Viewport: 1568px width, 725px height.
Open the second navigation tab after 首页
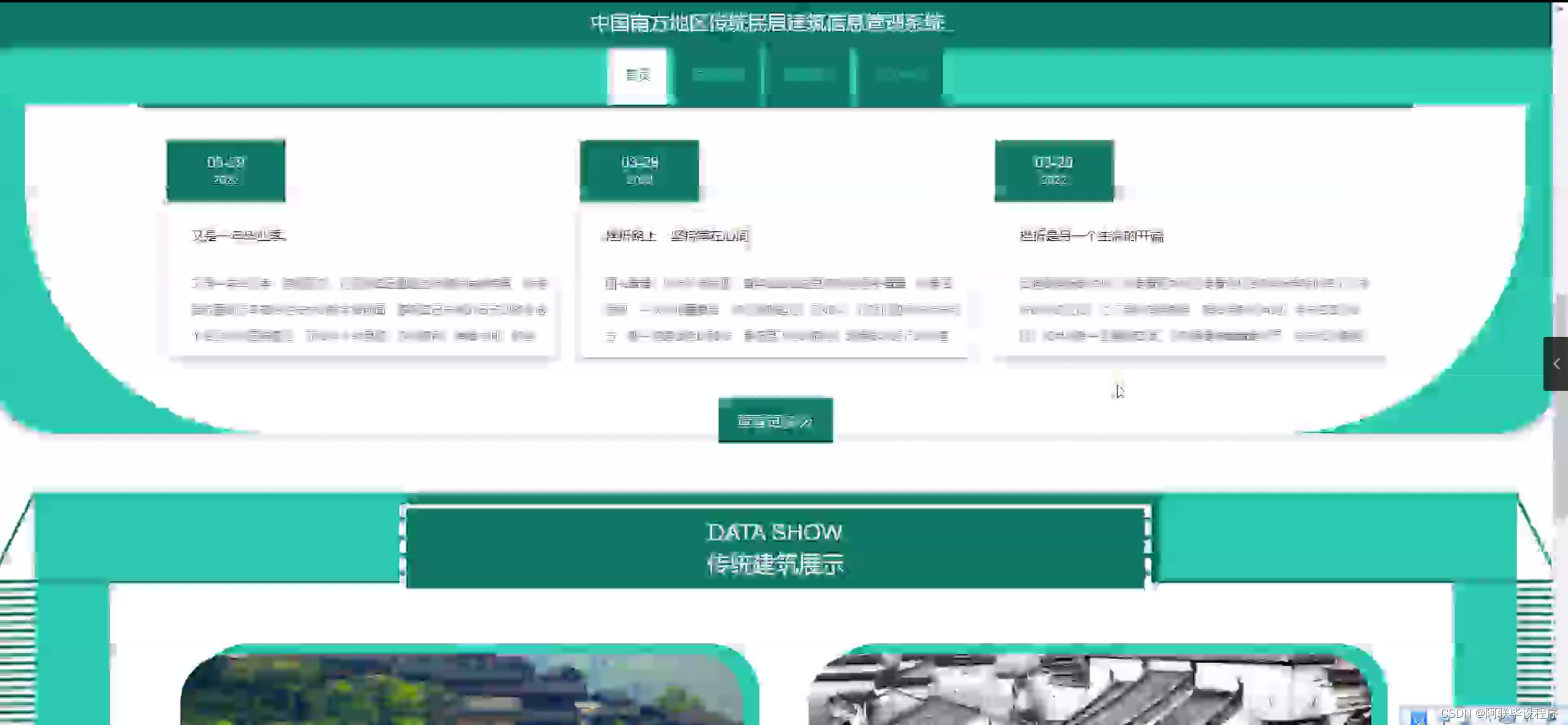(718, 75)
